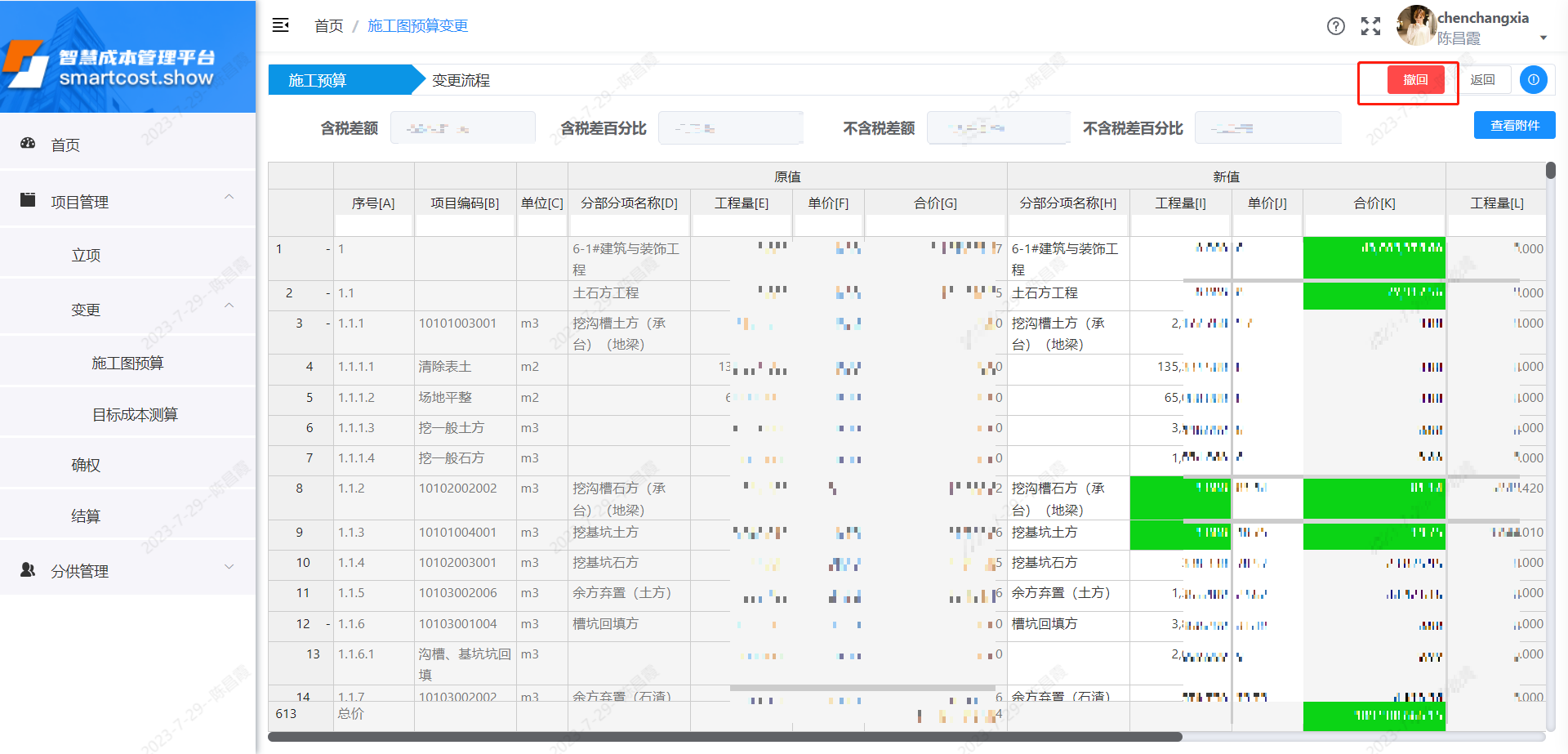
Task: Collapse the sidebar using the hamburger icon
Action: 280,25
